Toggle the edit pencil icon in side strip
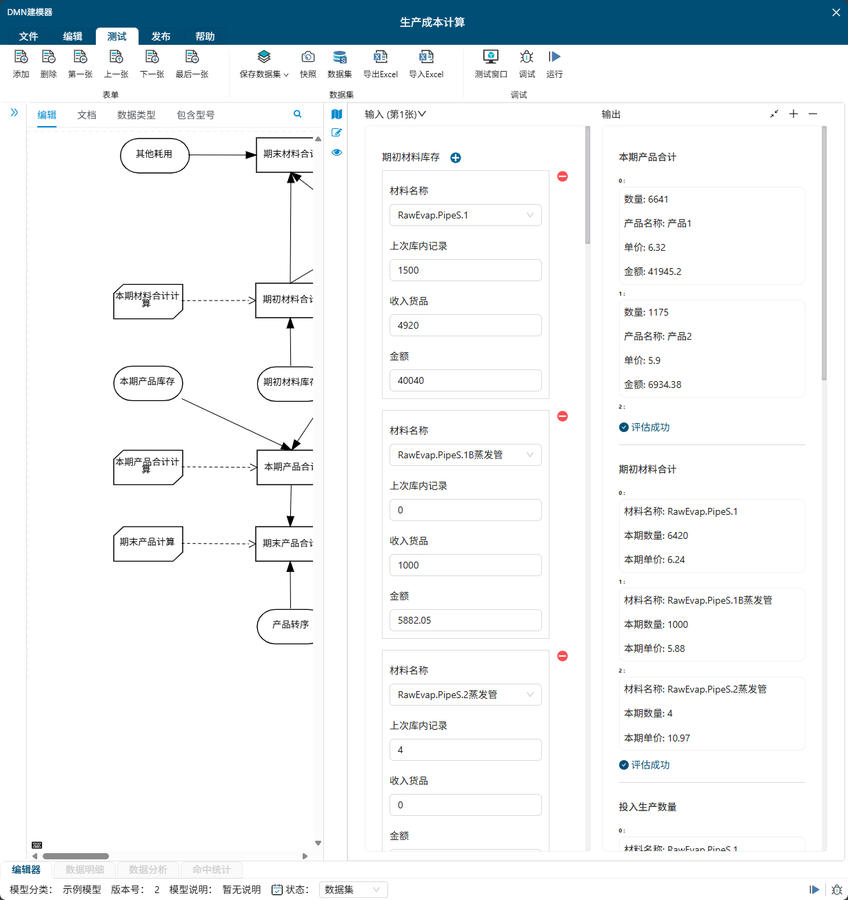 click(x=337, y=133)
